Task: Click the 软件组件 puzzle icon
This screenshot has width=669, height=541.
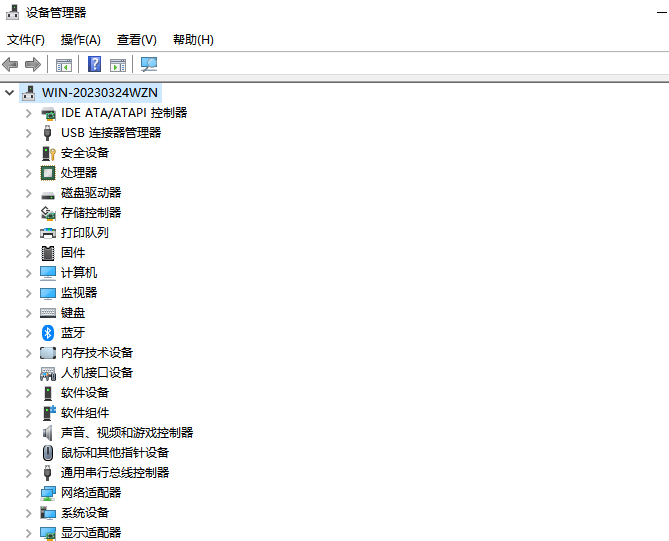Action: (x=49, y=413)
